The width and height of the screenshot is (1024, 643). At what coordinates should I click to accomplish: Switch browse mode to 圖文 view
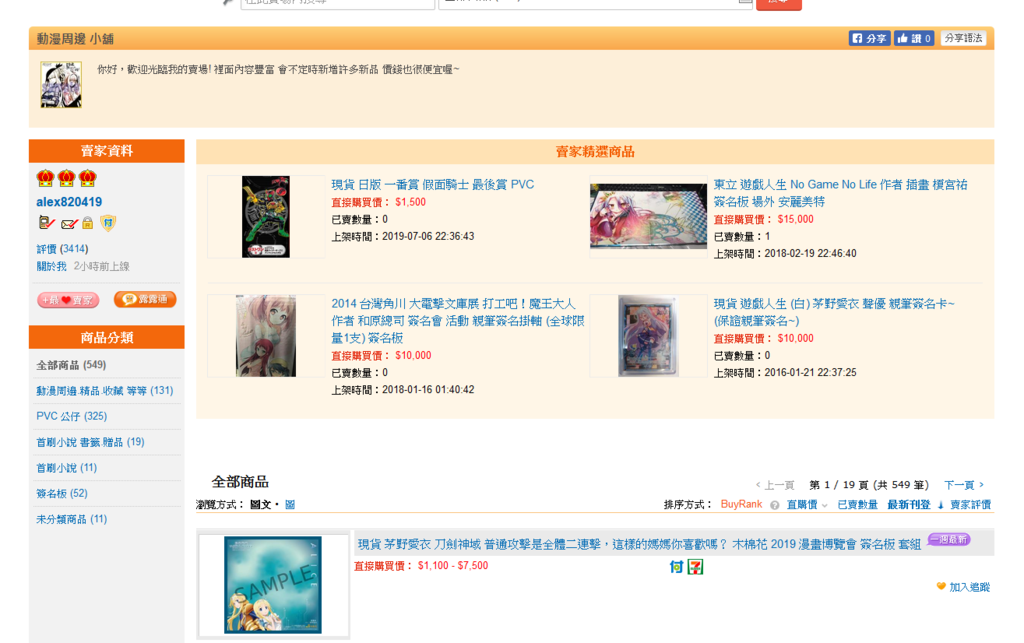pyautogui.click(x=261, y=505)
